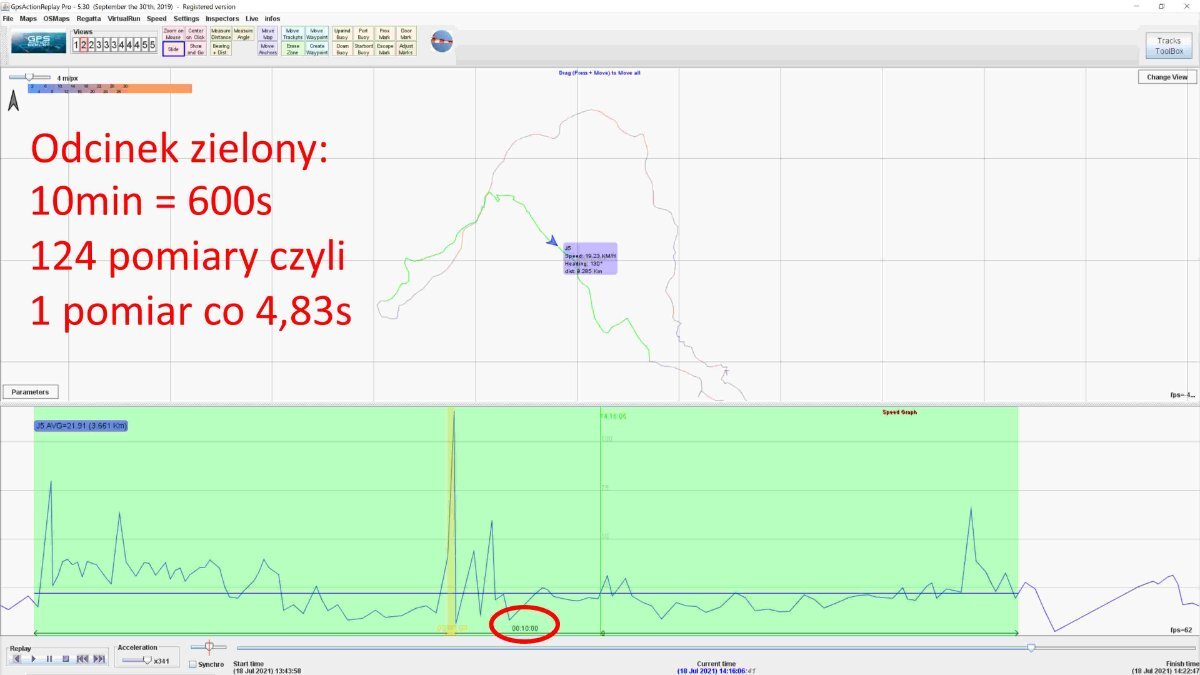Open the Tracks ToolBox
Screen dimensions: 1200x675
coord(1169,46)
